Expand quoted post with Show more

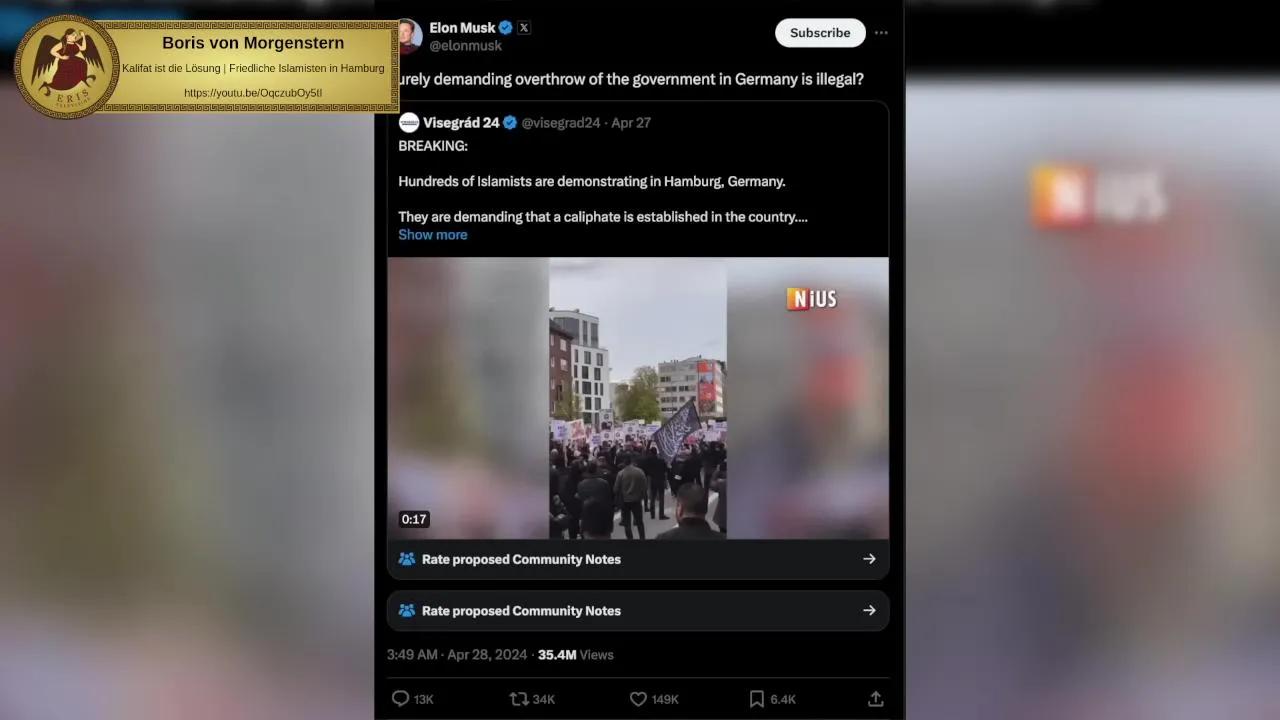[433, 235]
